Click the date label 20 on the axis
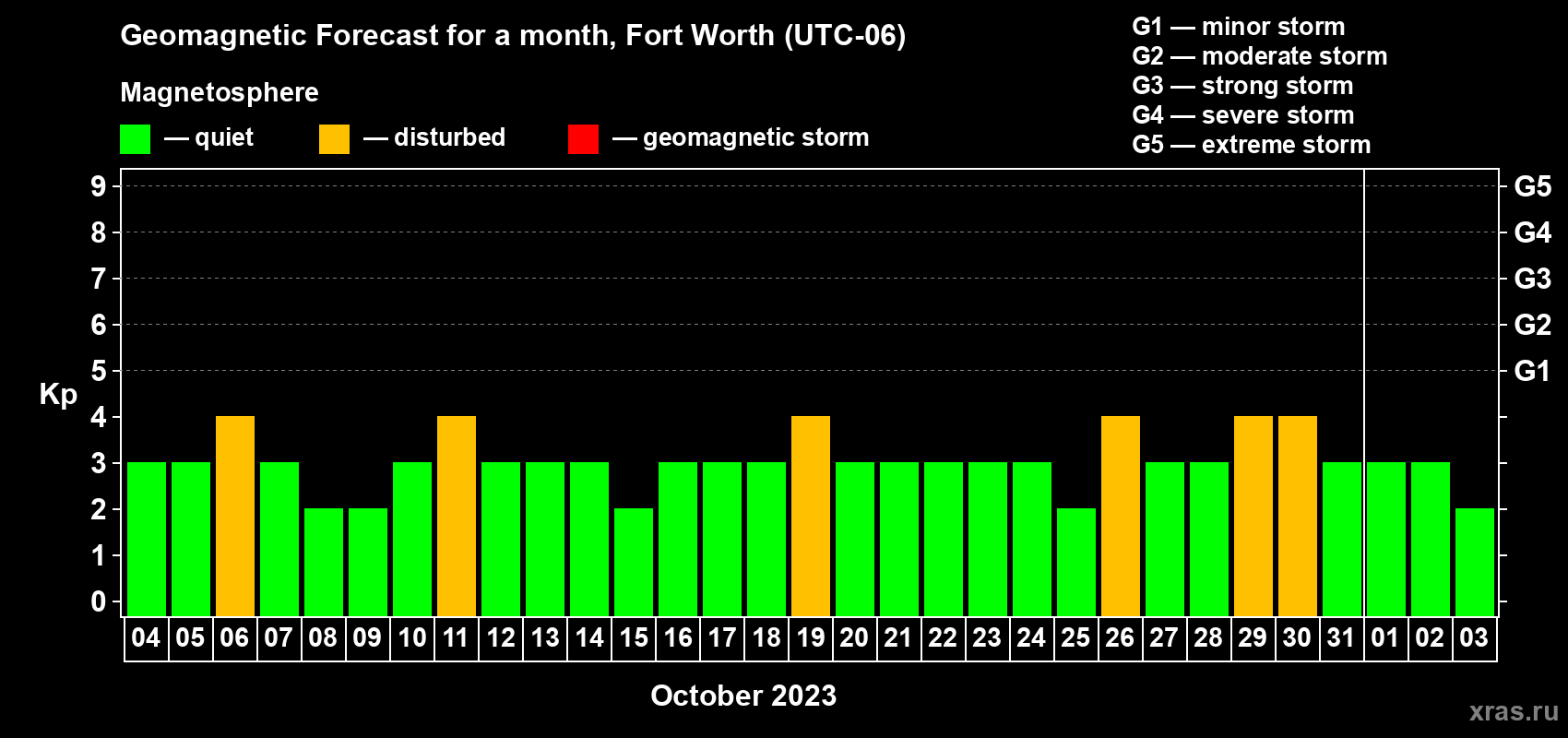Screen dimensions: 1568x738 [x=854, y=637]
